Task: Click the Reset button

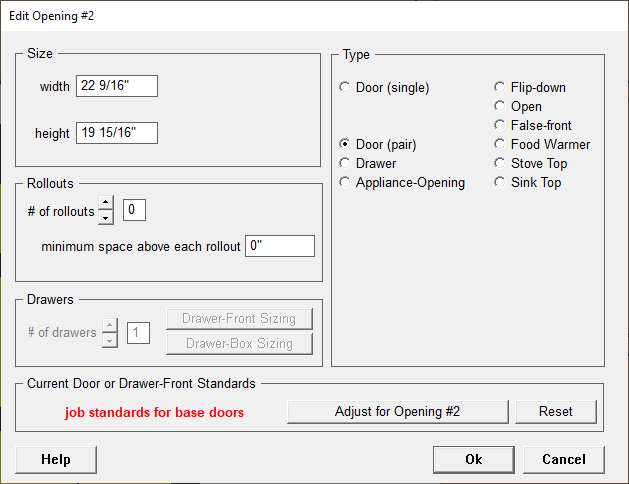Action: [555, 411]
